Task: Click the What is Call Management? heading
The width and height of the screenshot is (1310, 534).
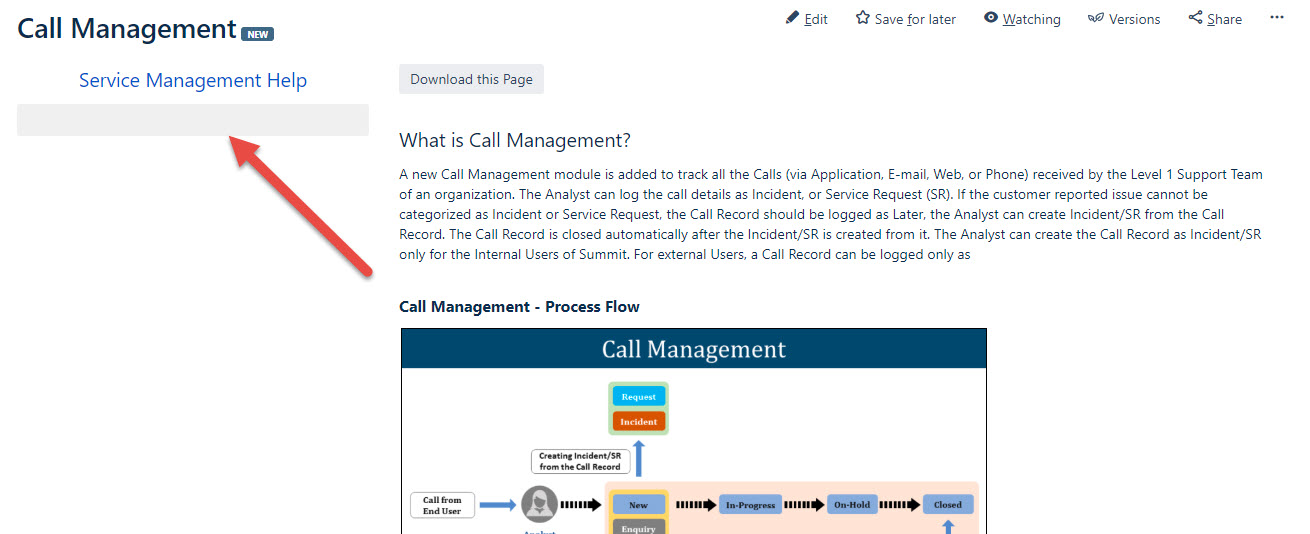Action: tap(515, 140)
